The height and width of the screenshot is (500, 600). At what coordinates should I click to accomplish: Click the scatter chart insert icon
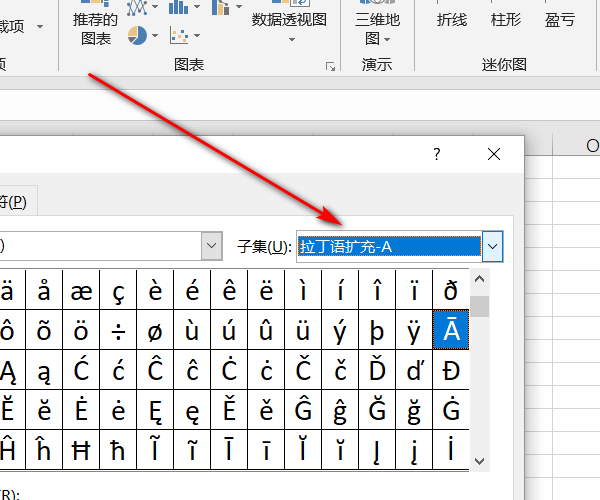180,36
